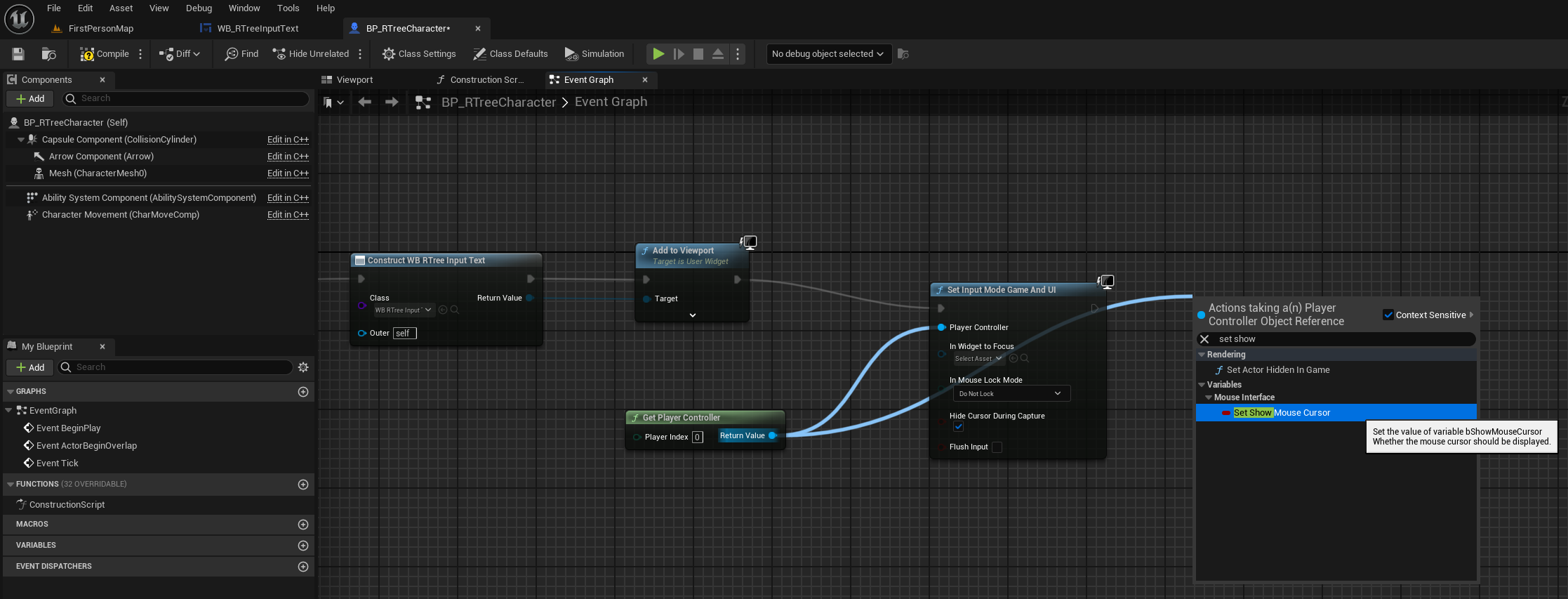1568x599 pixels.
Task: Open ConstructionScript function
Action: pos(67,505)
